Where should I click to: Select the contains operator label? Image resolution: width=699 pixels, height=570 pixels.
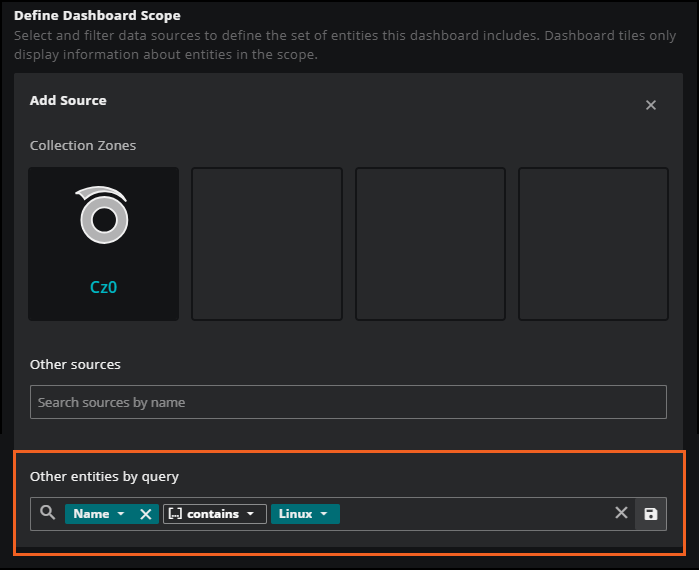tap(213, 514)
